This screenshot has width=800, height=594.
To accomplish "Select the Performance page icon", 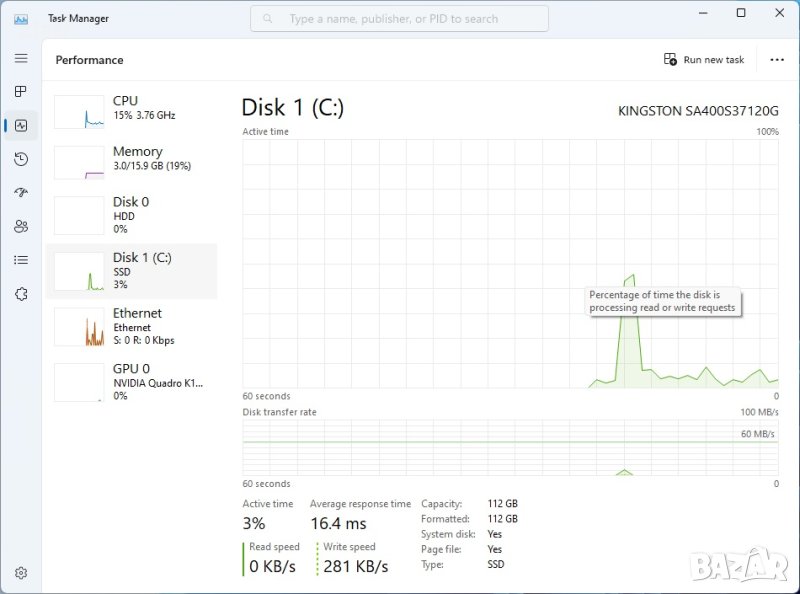I will tap(21, 125).
